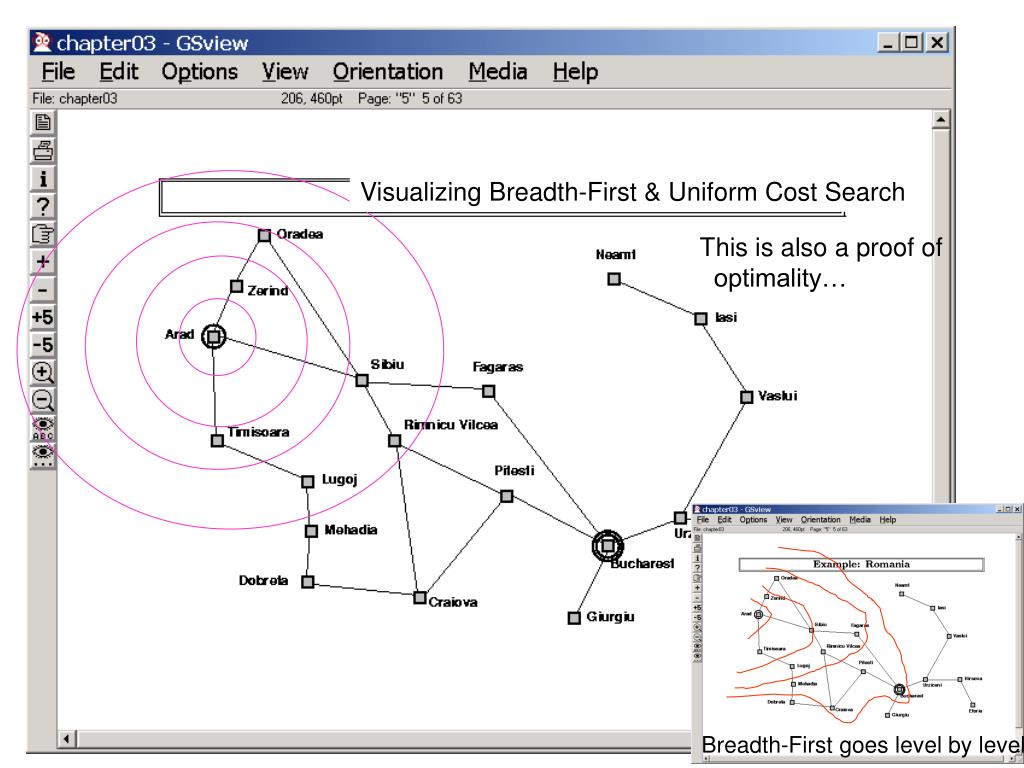Click the Vaslui city node
Image resolution: width=1024 pixels, height=768 pixels.
click(747, 397)
